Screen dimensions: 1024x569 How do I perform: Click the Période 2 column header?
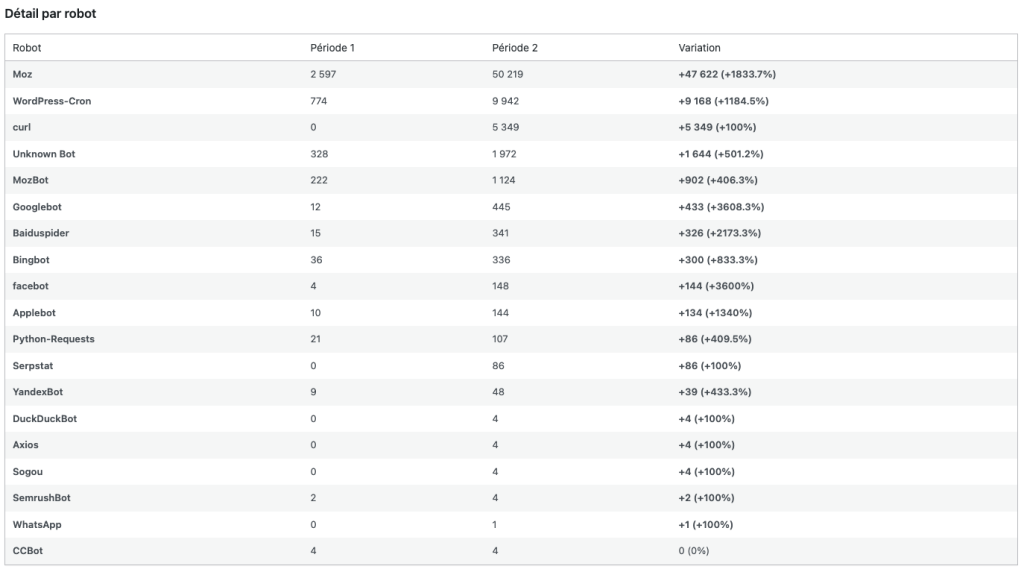click(515, 48)
